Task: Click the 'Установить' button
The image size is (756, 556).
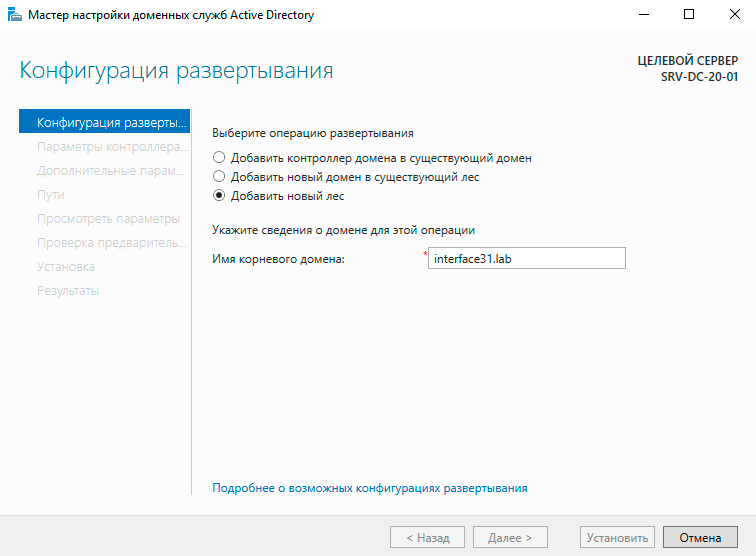Action: pos(617,537)
